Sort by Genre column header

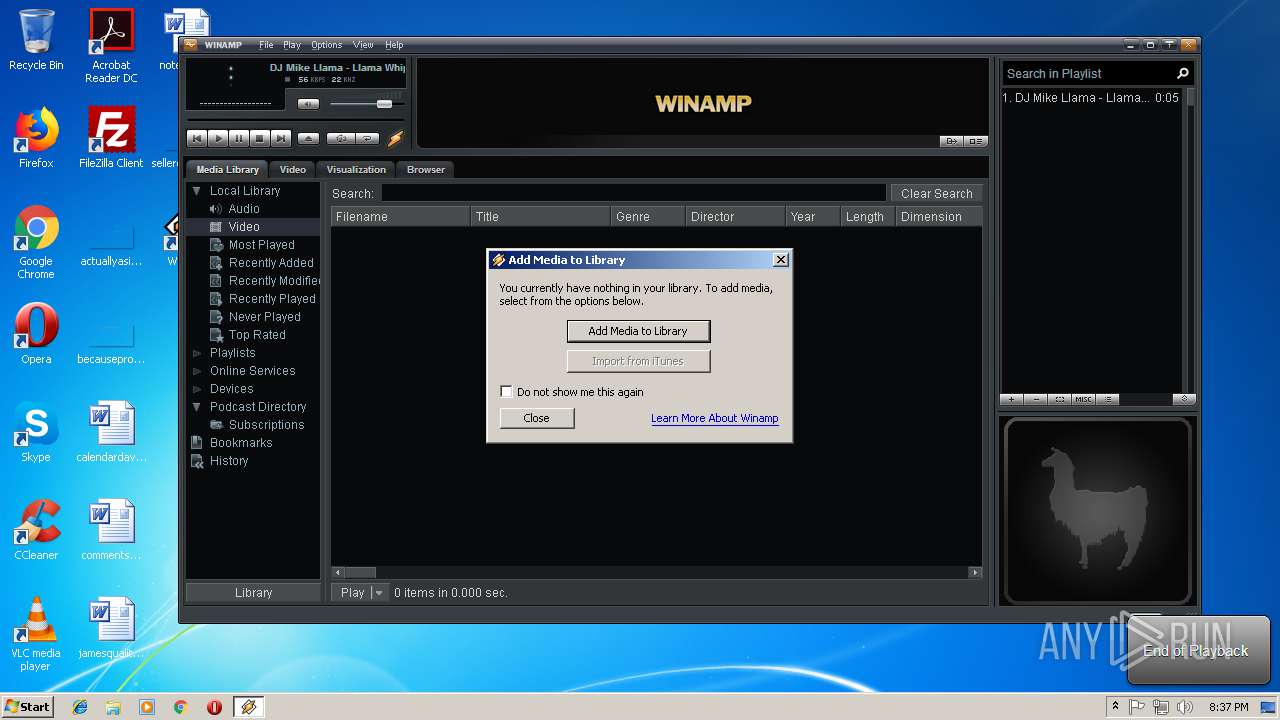[x=649, y=216]
